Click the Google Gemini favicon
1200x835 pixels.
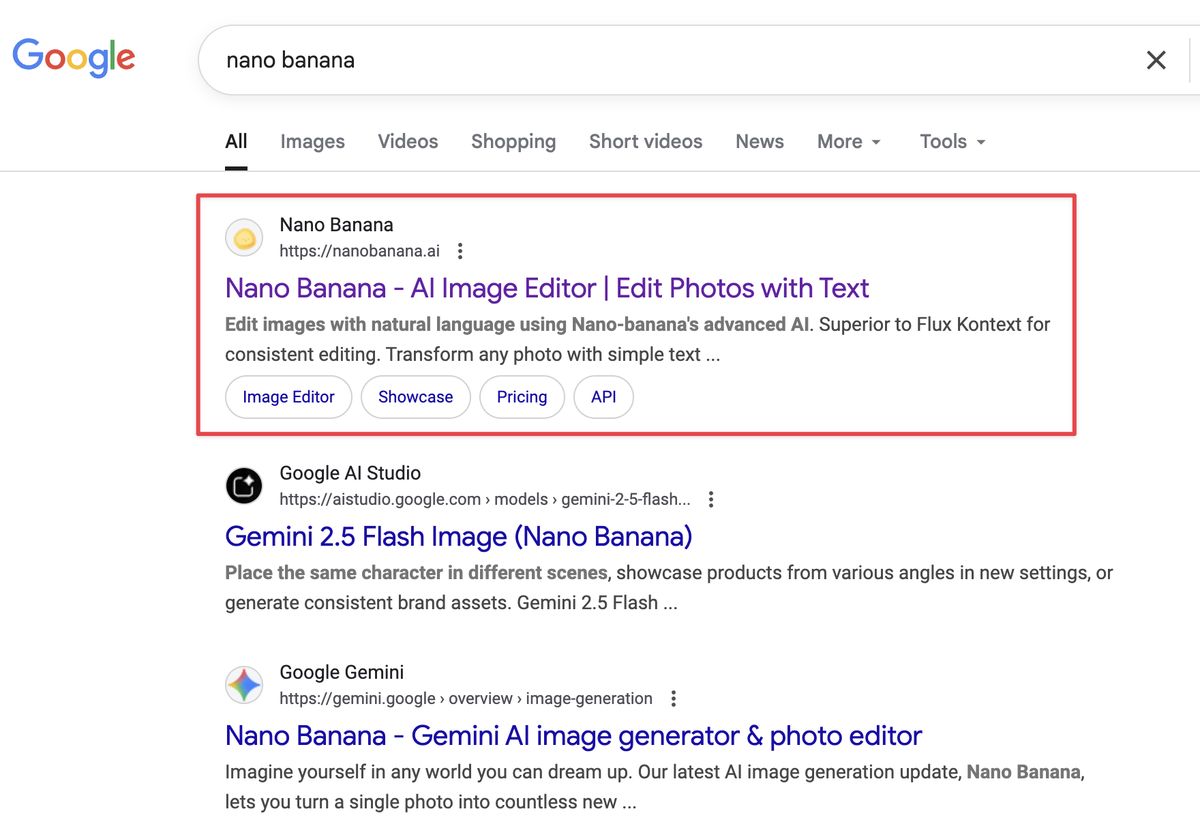pos(244,685)
